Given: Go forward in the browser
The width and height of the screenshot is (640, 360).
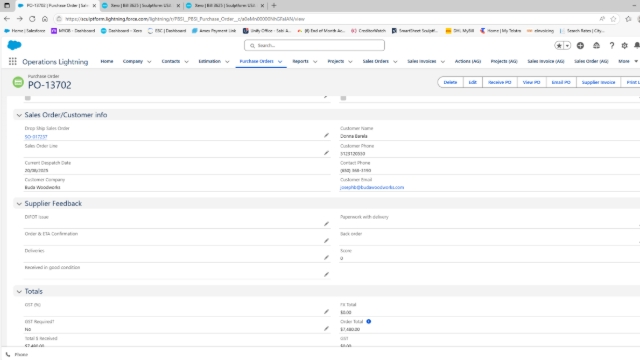Looking at the screenshot, I should [x=20, y=19].
